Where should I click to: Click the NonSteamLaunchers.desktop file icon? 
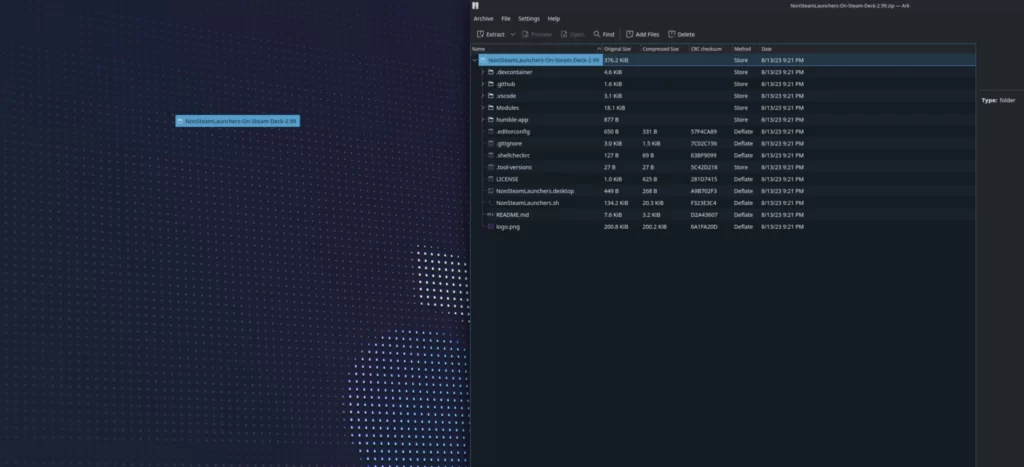pos(490,191)
